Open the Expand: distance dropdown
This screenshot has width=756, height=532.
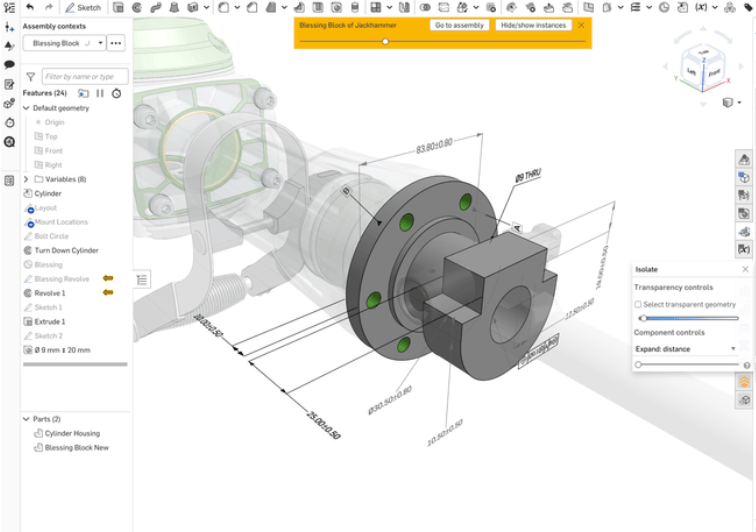point(686,349)
